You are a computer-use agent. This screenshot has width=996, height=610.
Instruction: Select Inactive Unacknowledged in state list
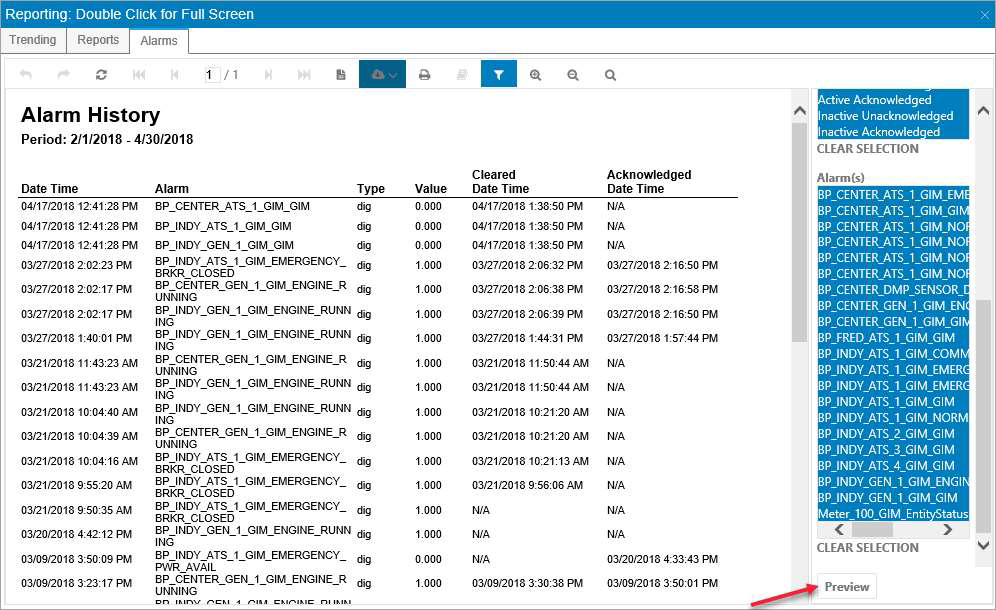click(x=885, y=116)
